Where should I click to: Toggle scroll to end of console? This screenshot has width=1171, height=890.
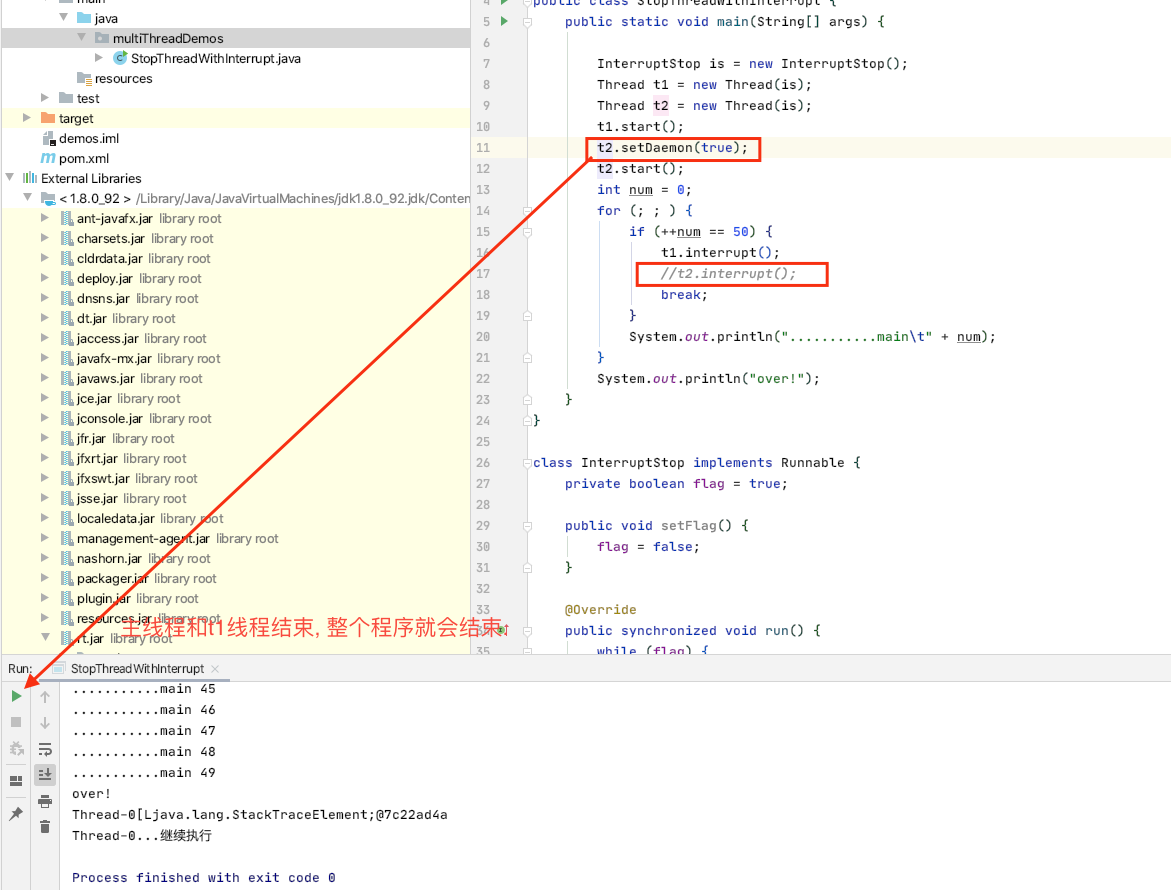(x=45, y=775)
